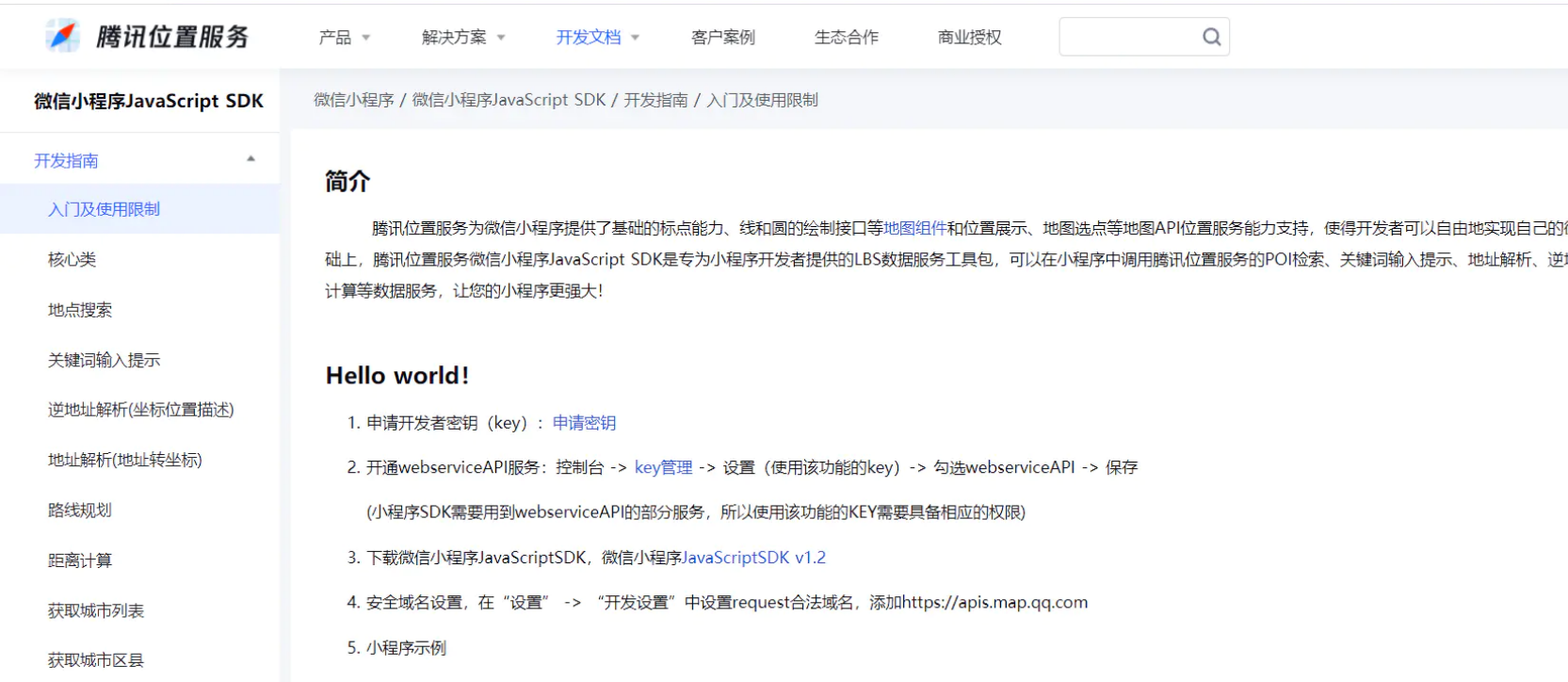Open the key管理 link
The height and width of the screenshot is (682, 1568).
[663, 467]
